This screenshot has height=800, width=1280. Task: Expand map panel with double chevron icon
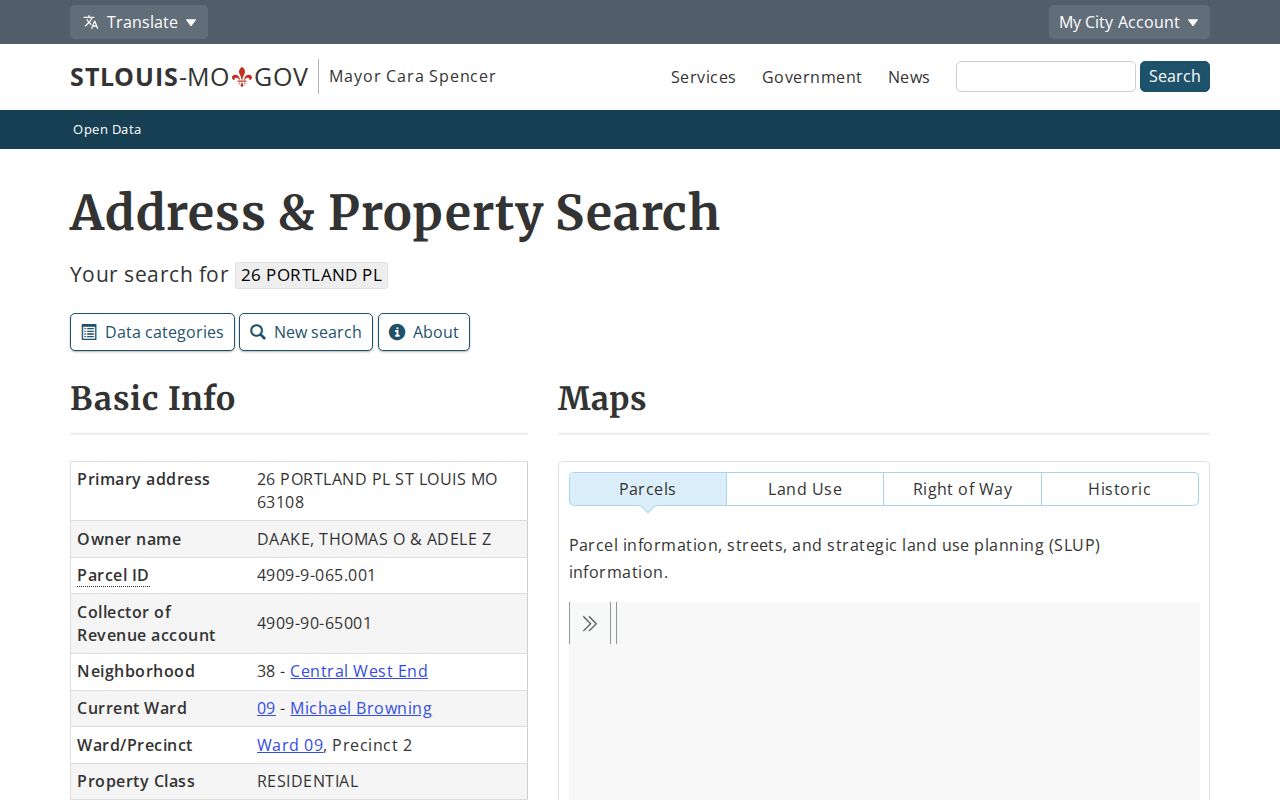tap(590, 623)
